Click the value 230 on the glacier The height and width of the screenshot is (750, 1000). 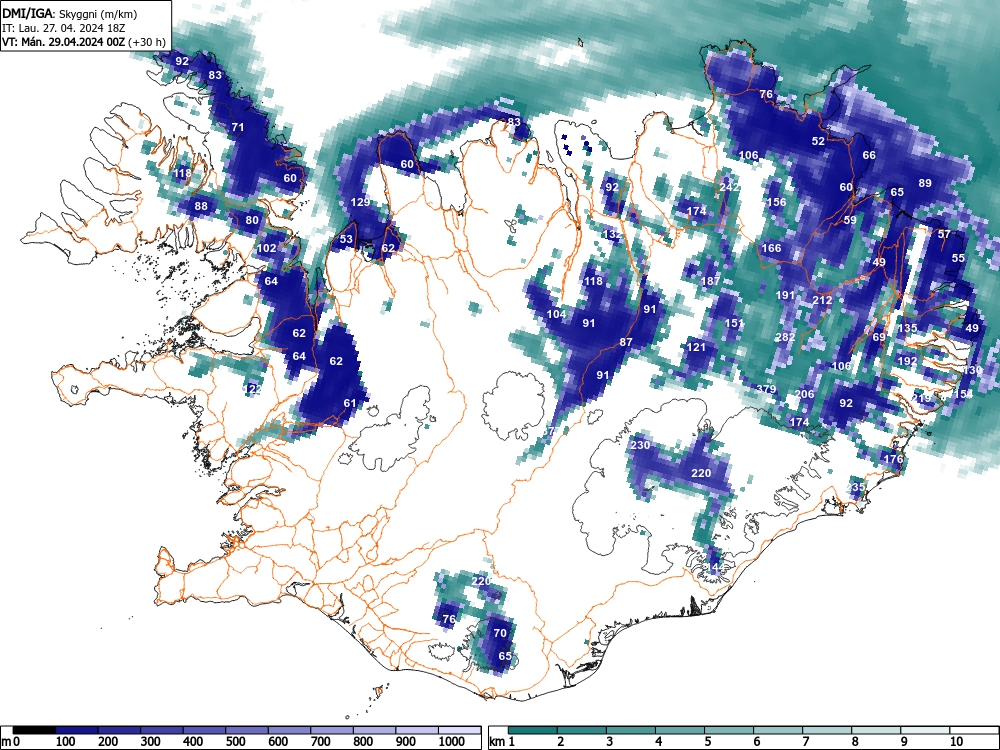(x=640, y=445)
